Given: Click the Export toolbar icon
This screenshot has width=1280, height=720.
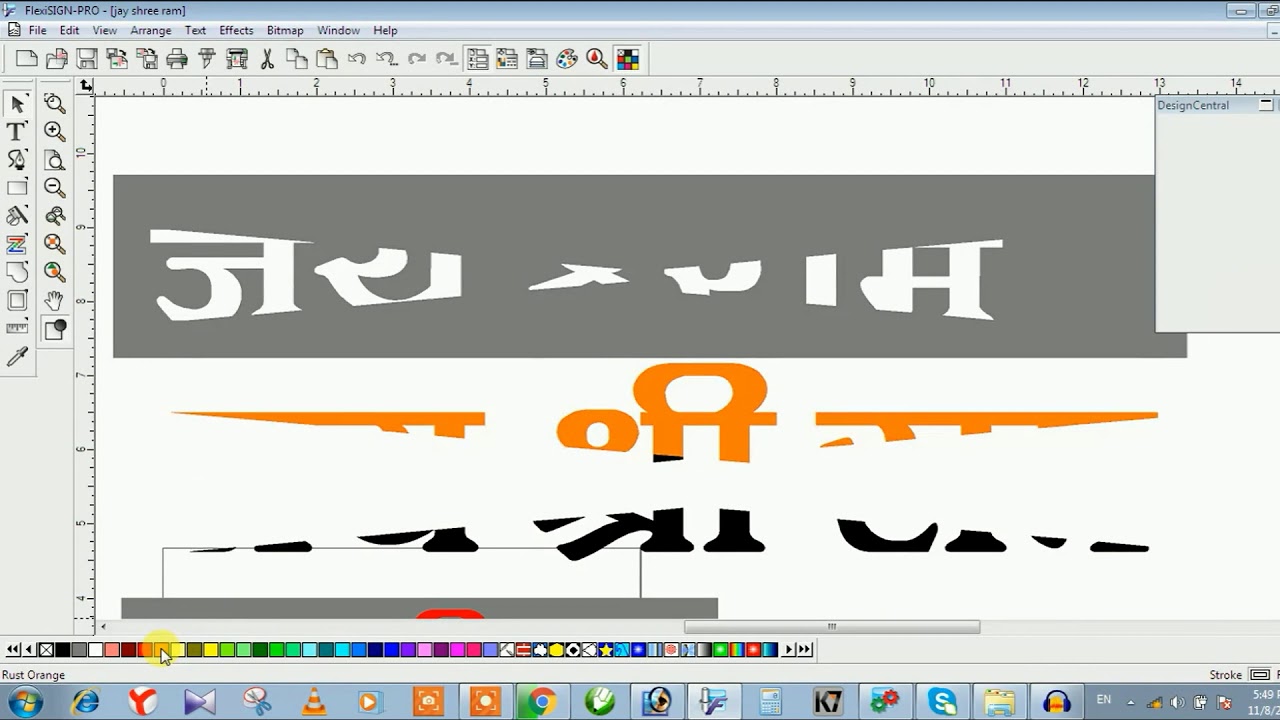Looking at the screenshot, I should (x=147, y=59).
